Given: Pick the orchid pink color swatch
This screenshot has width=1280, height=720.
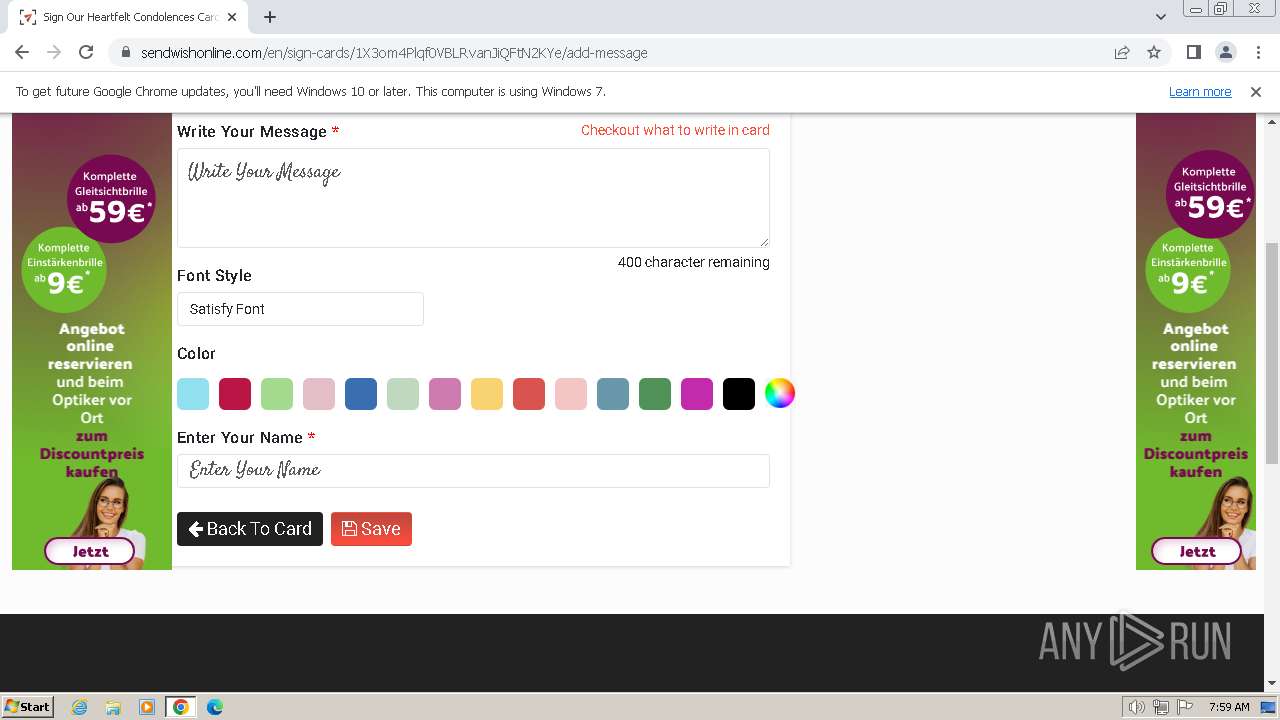Looking at the screenshot, I should click(445, 394).
